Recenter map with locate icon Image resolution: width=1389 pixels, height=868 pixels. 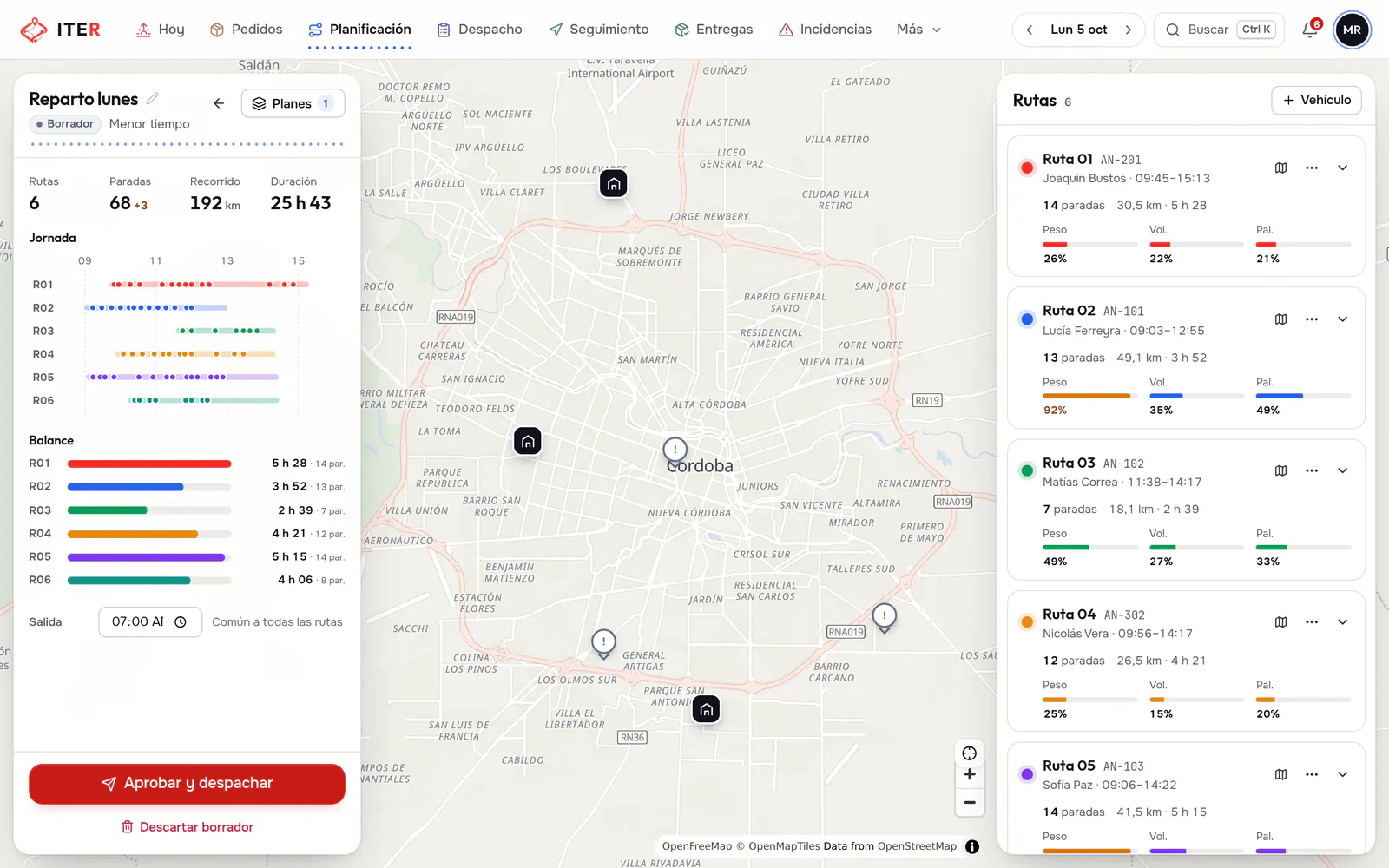point(970,753)
